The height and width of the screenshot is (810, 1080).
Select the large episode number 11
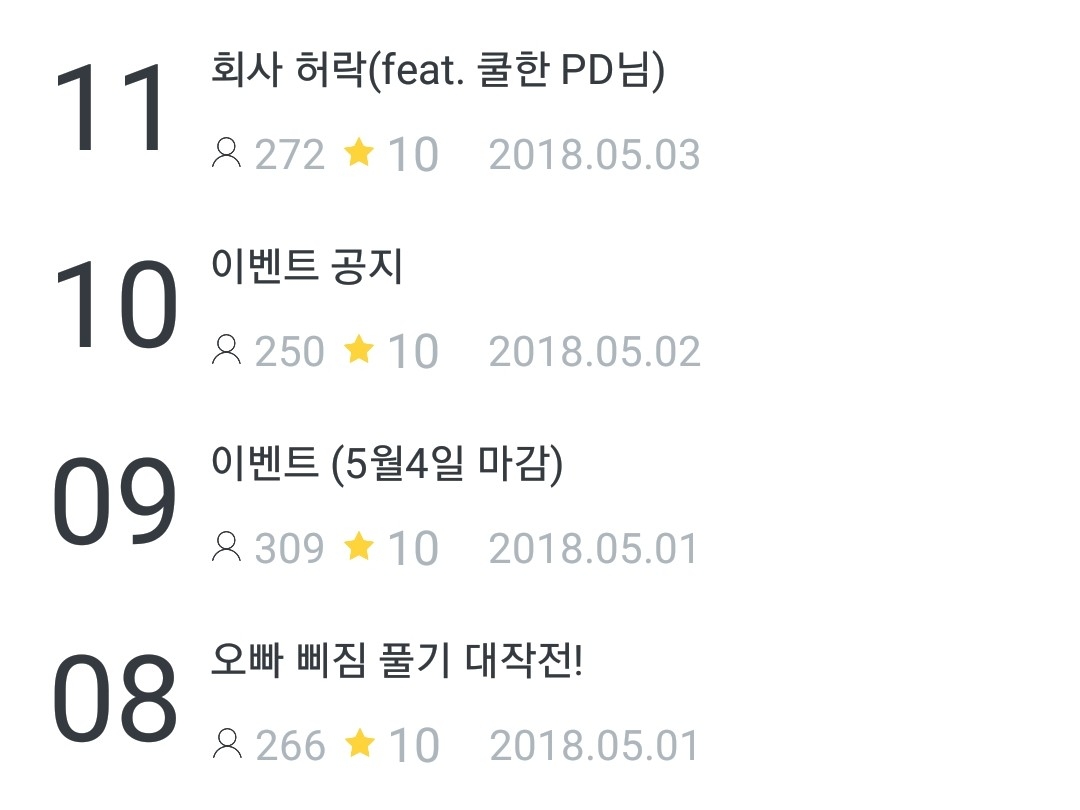coord(113,108)
